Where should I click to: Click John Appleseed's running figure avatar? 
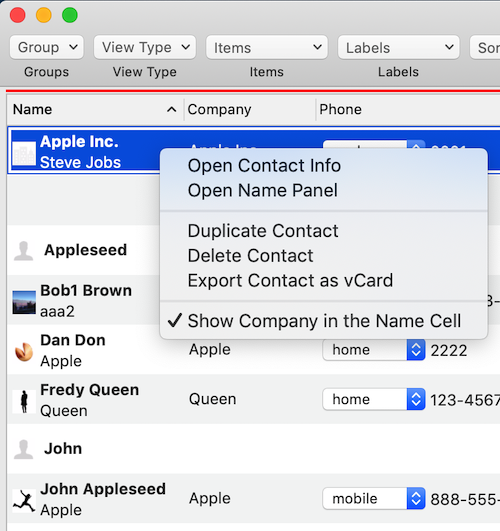coord(24,501)
